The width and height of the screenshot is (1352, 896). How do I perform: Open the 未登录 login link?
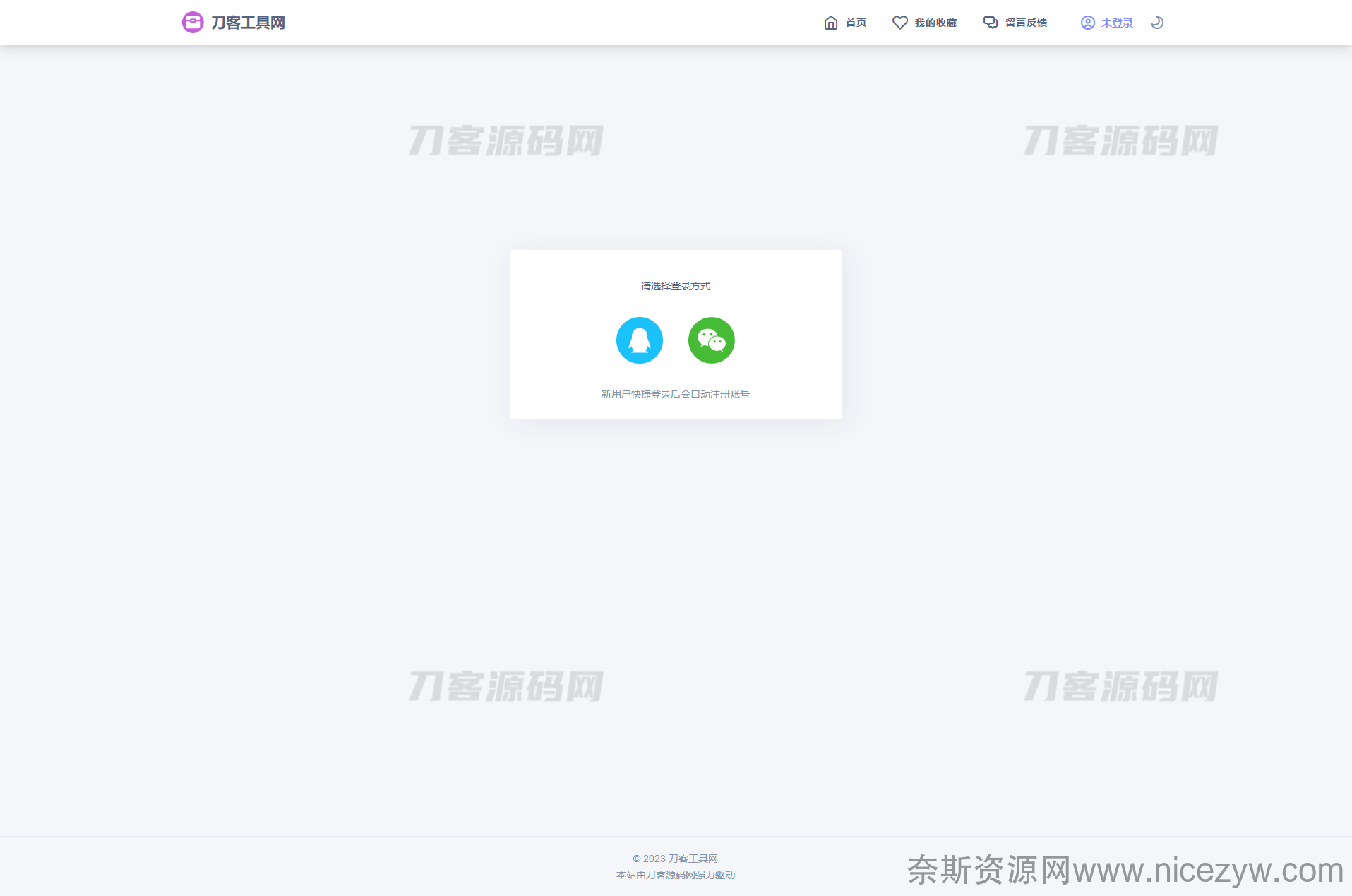click(1117, 23)
